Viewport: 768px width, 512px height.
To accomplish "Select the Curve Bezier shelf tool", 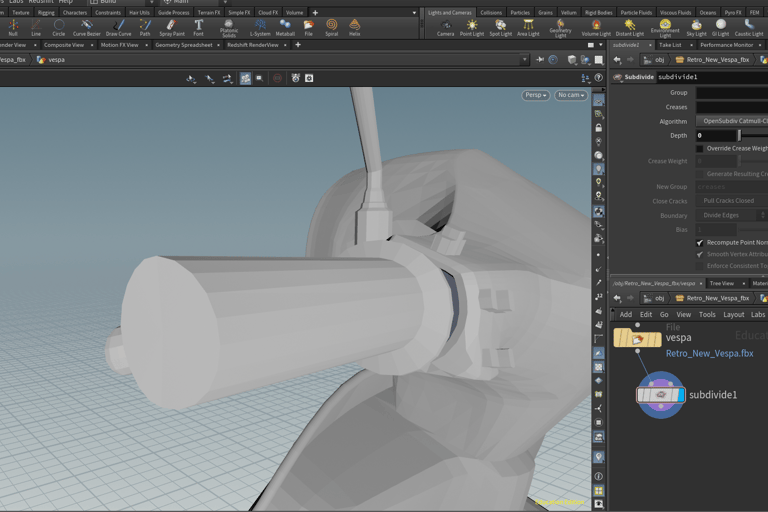I will 87,27.
